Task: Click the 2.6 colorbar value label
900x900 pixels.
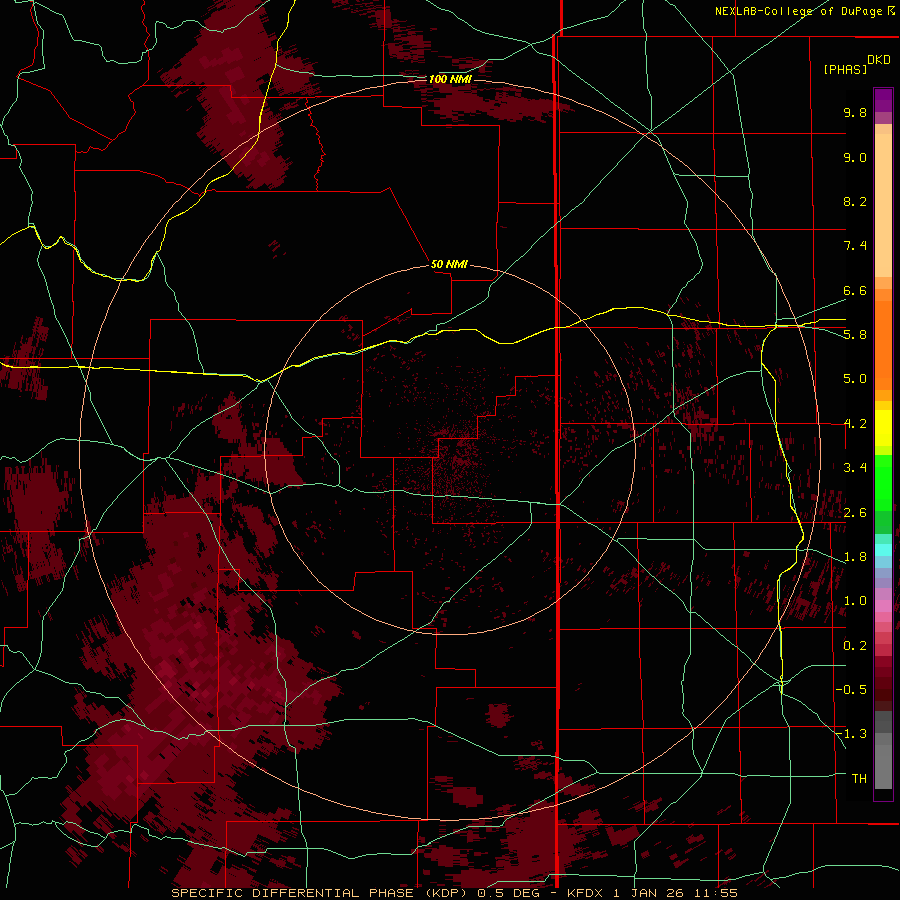Action: coord(855,513)
